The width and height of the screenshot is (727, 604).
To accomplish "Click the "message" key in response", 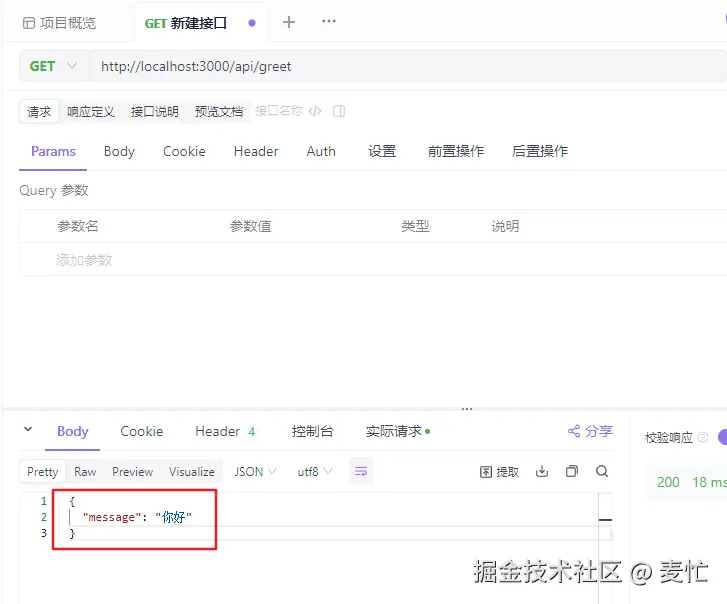I will pos(112,517).
